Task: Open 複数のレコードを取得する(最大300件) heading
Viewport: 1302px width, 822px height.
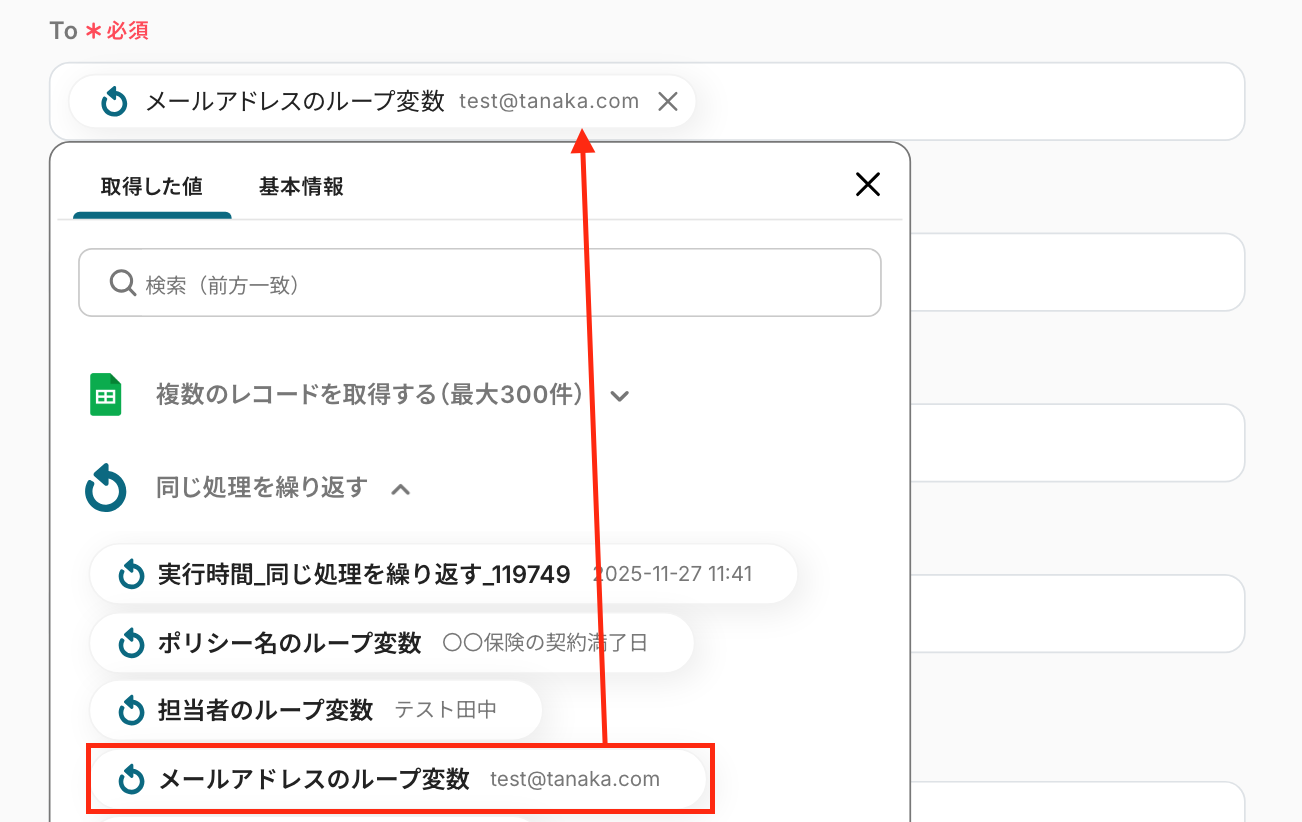Action: tap(369, 395)
